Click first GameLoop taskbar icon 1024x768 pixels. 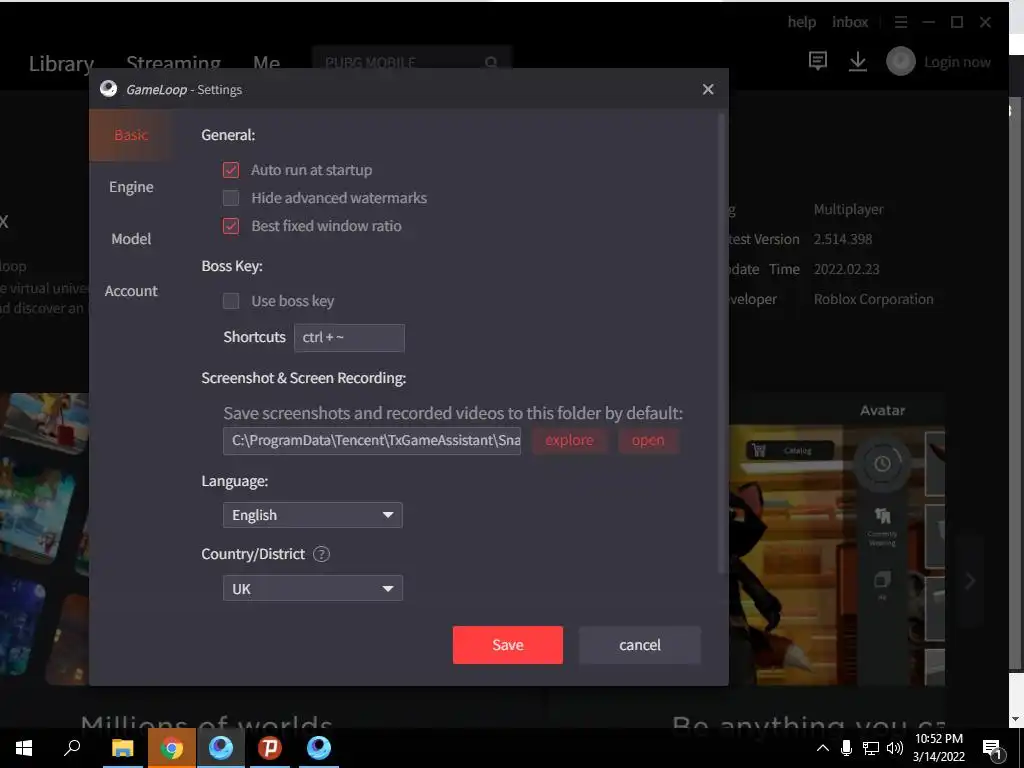[221, 748]
